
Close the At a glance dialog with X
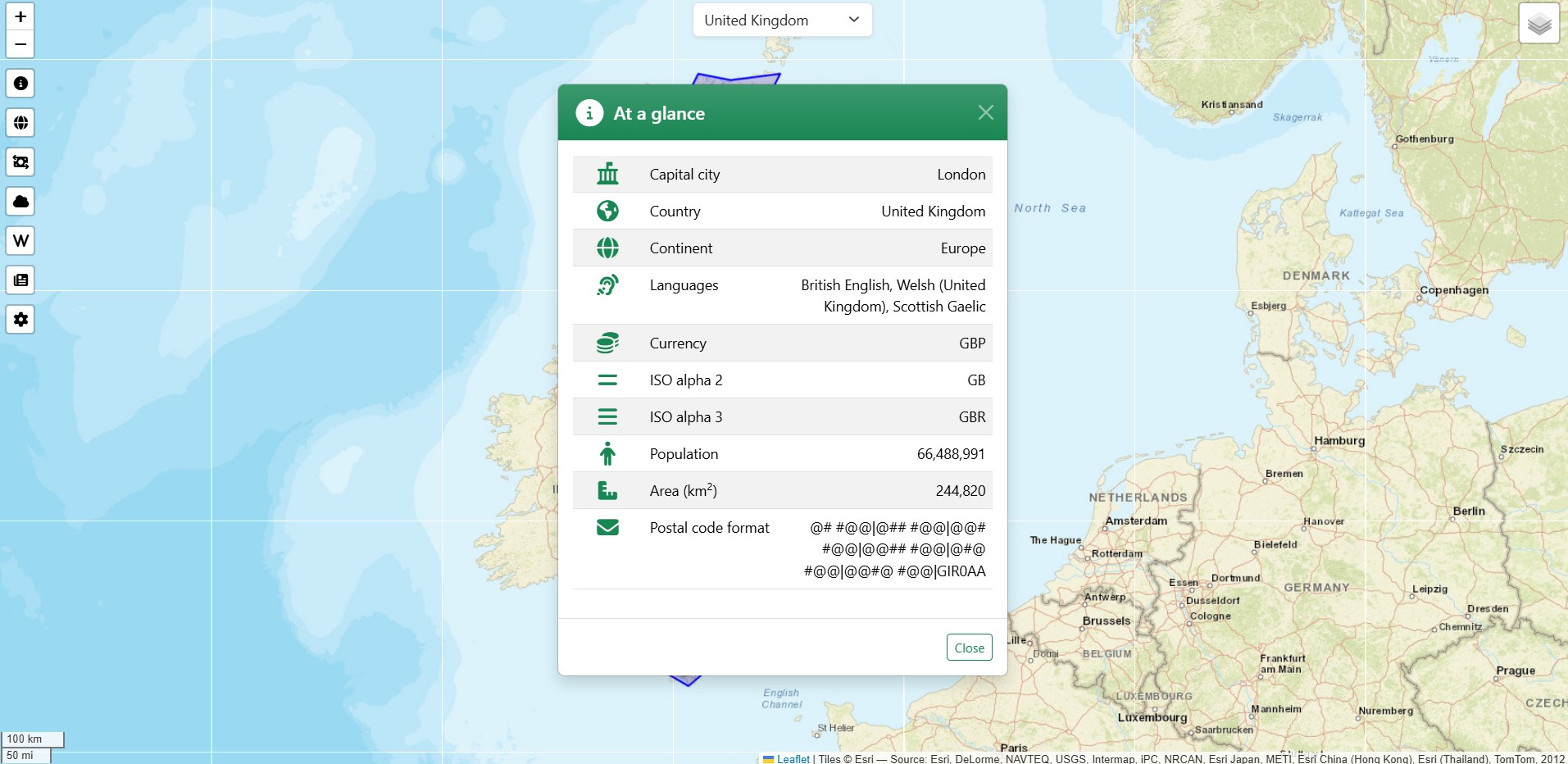[985, 112]
